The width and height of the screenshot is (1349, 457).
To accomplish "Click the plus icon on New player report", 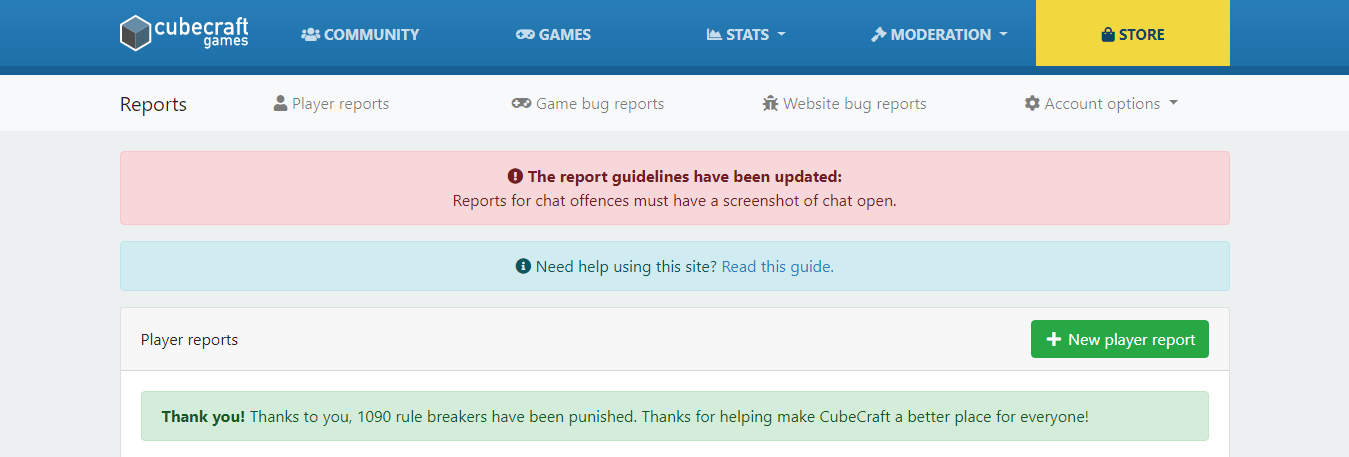I will (1053, 339).
